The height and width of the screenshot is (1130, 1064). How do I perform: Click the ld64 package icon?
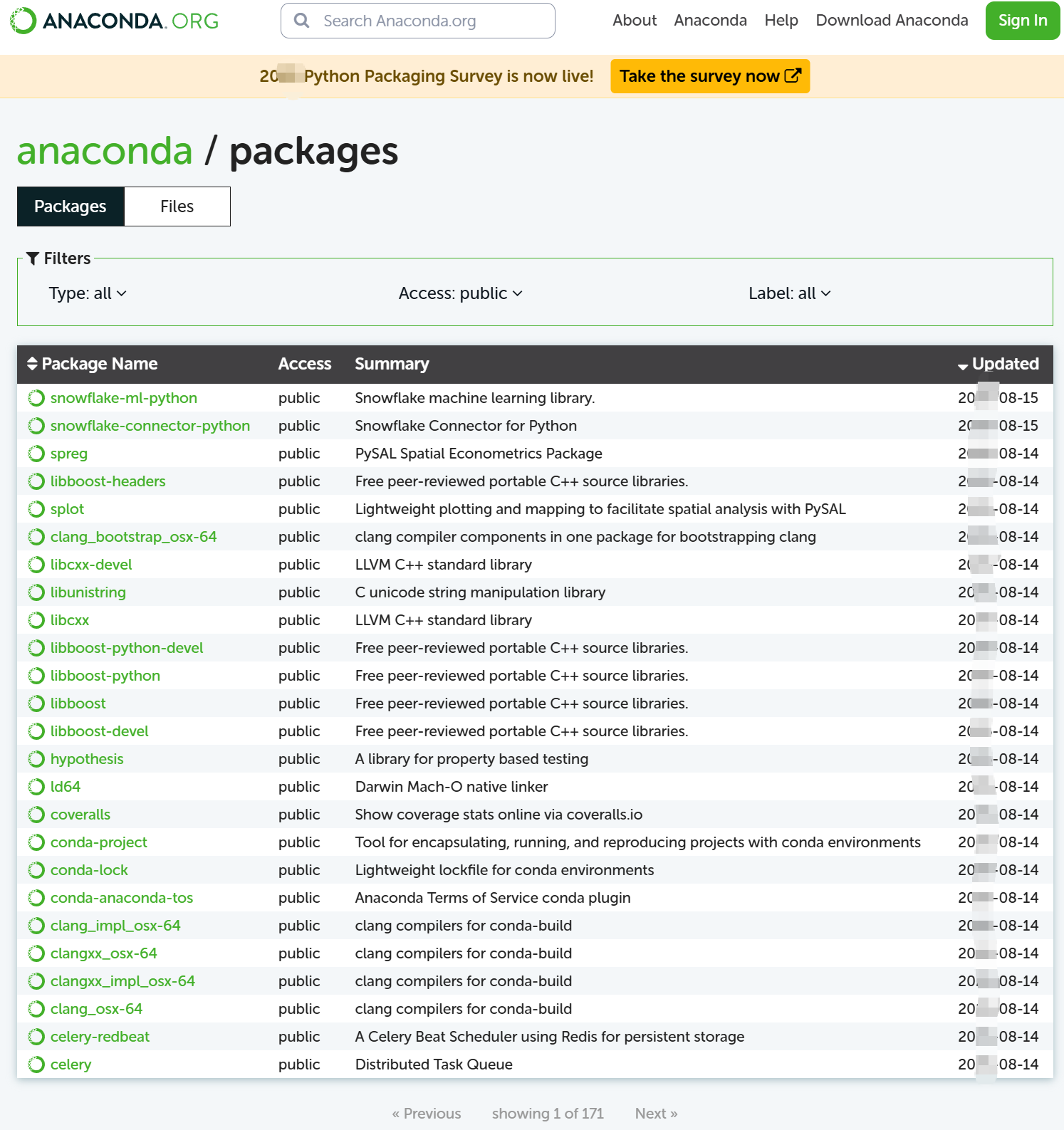tap(36, 787)
